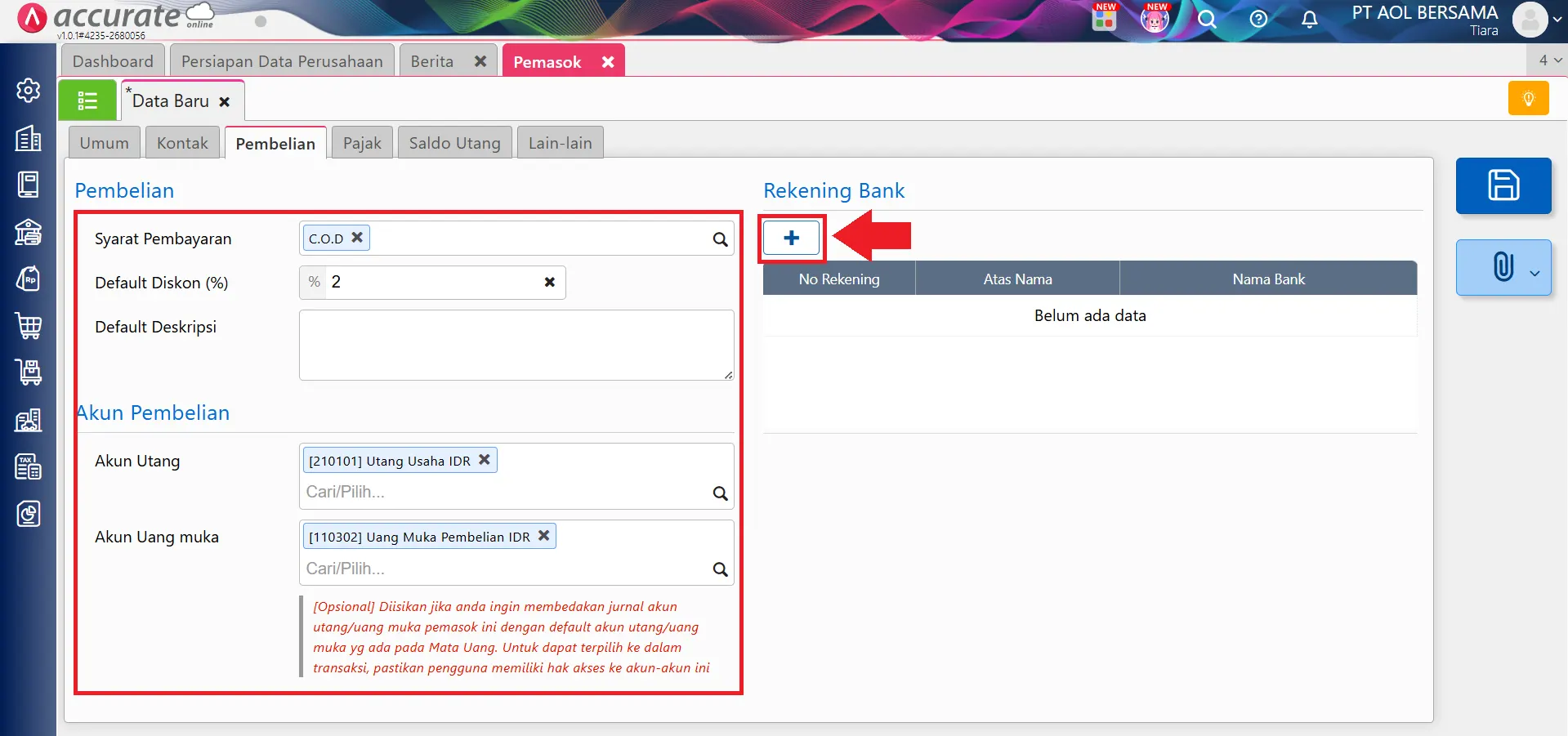1568x736 pixels.
Task: Close the Pemasok tab
Action: [x=608, y=62]
